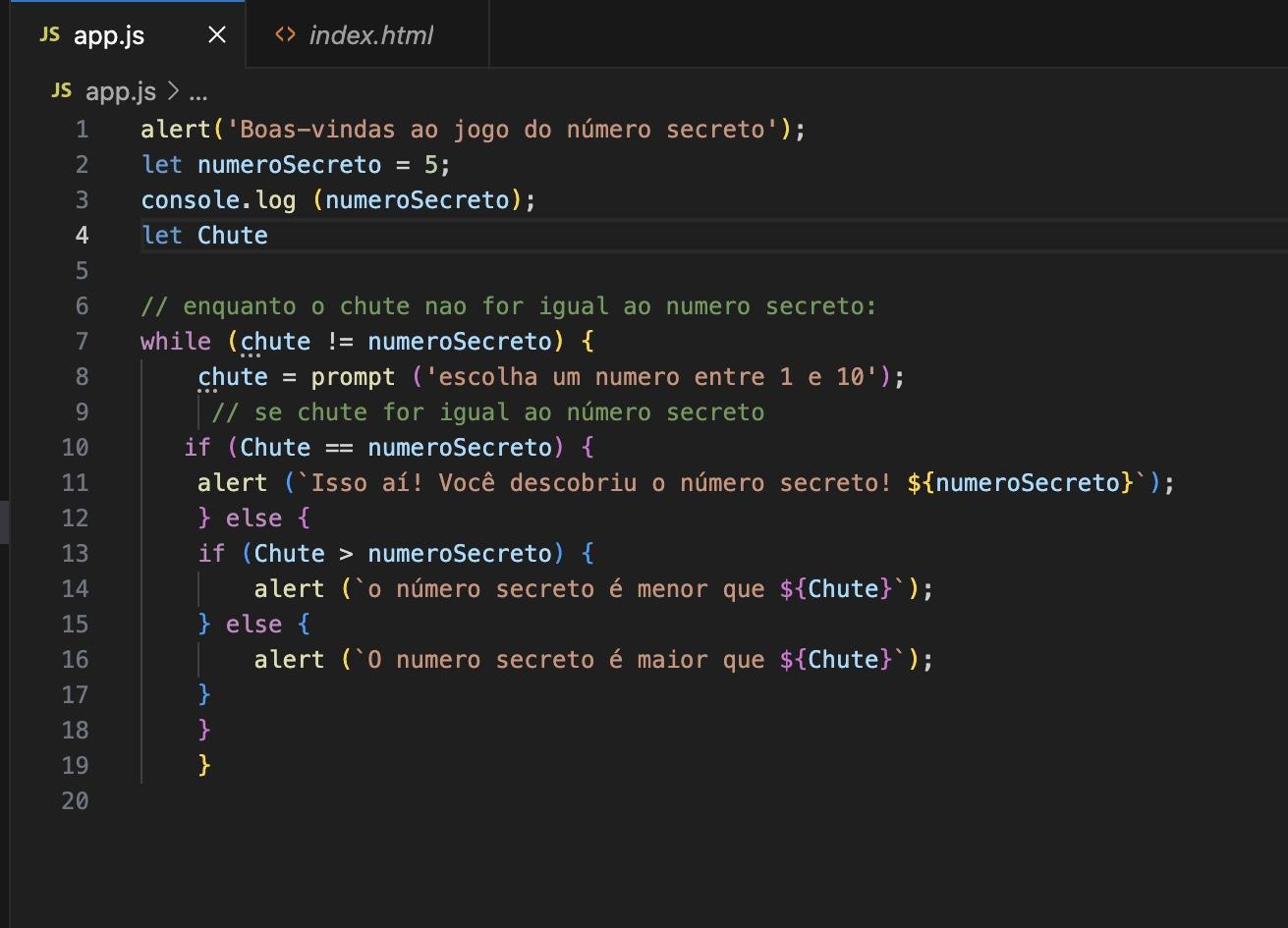The height and width of the screenshot is (928, 1288).
Task: Click line number 1 in gutter
Action: click(82, 130)
